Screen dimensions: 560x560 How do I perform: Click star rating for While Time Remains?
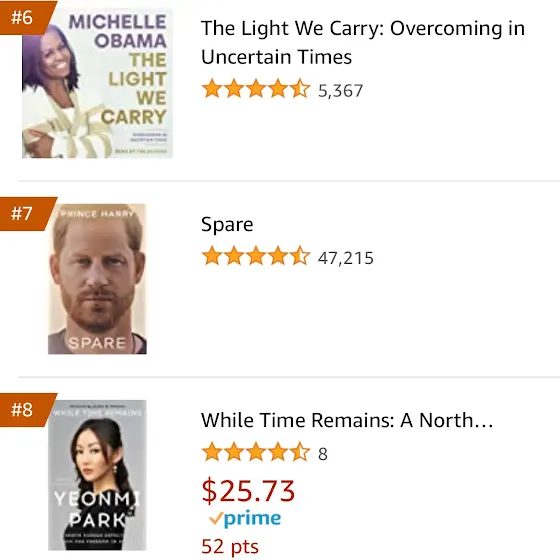coord(256,452)
